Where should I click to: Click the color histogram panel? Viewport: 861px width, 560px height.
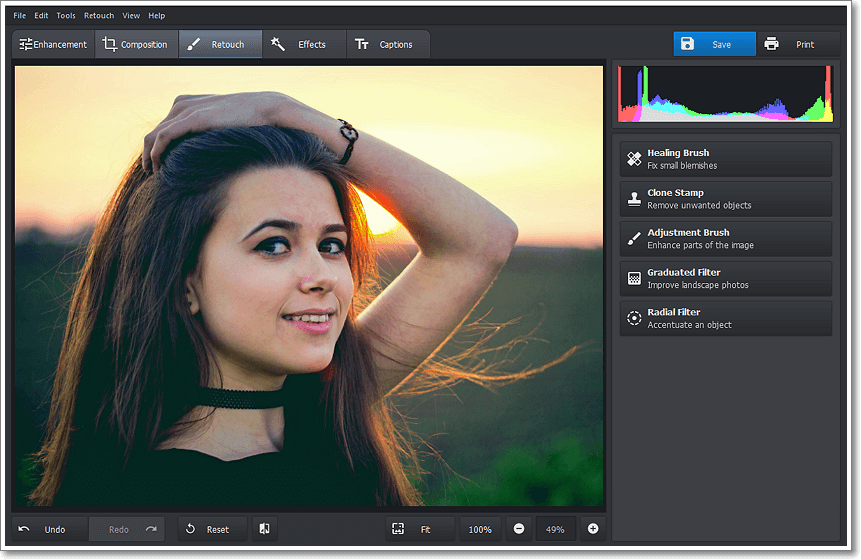[x=725, y=94]
